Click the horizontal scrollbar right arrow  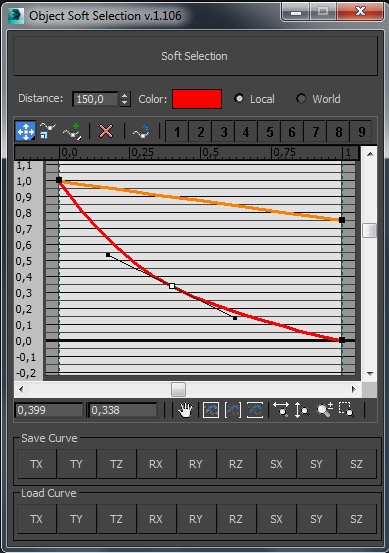[x=354, y=389]
